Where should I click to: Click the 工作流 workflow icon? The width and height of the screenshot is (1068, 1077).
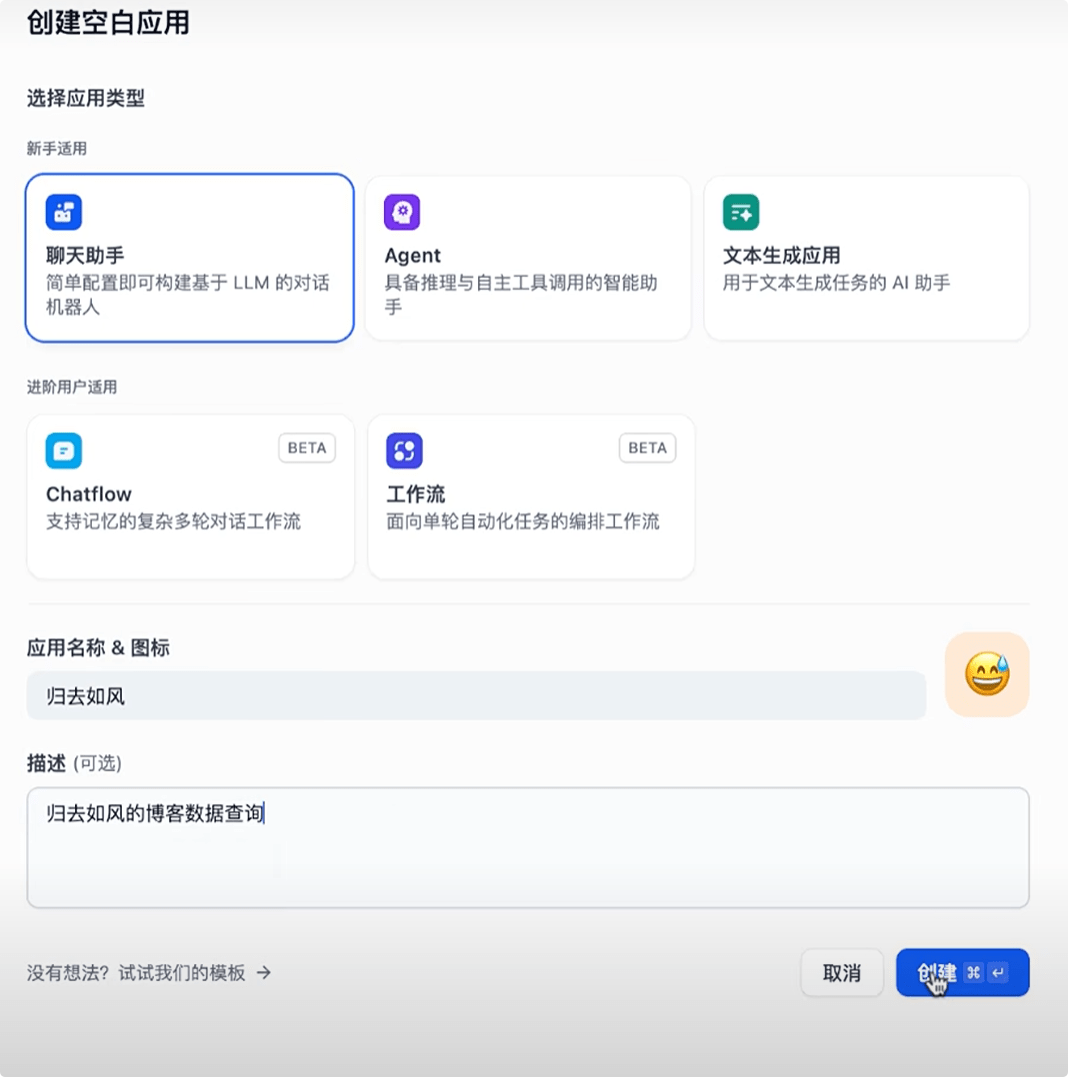click(403, 451)
